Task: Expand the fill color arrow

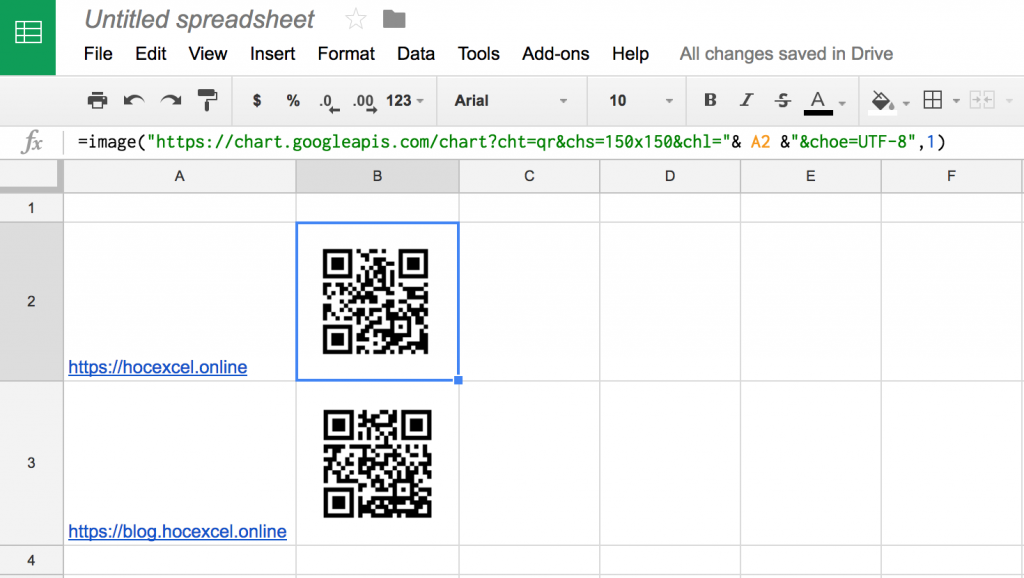Action: [906, 103]
